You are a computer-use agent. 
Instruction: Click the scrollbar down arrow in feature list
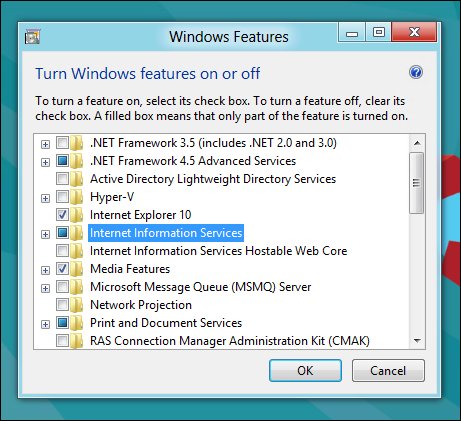(x=417, y=341)
